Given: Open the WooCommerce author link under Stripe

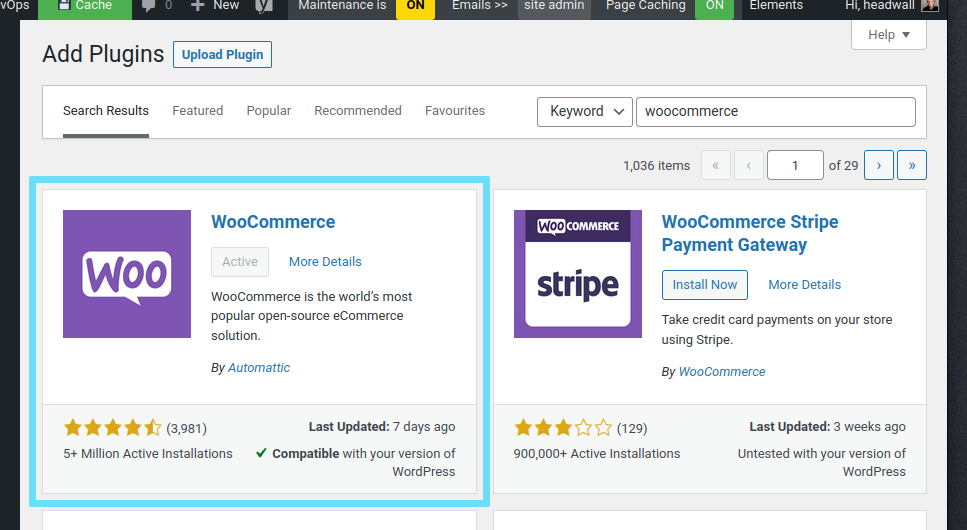Looking at the screenshot, I should 722,372.
